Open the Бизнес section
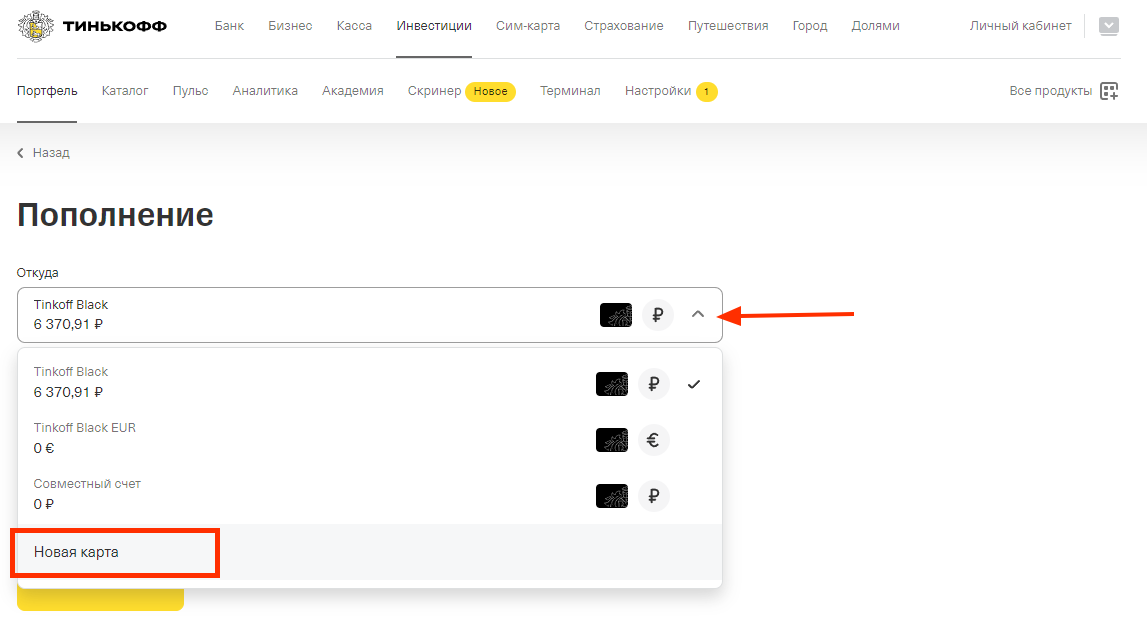The width and height of the screenshot is (1147, 630). click(290, 26)
